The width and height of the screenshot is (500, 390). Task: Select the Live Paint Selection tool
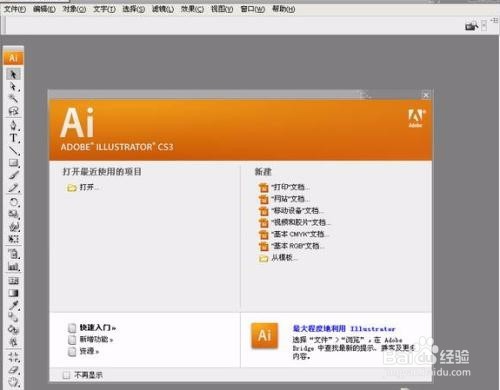click(x=13, y=342)
